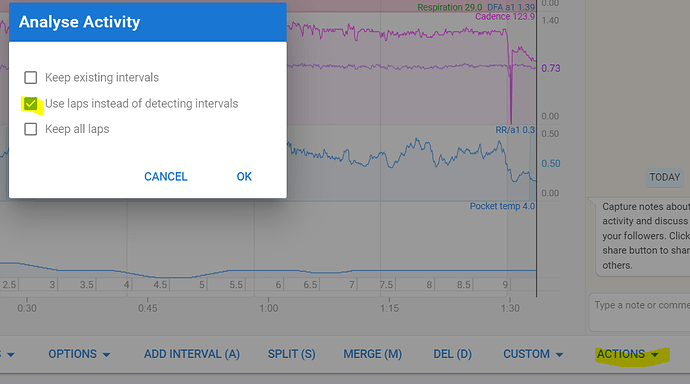The height and width of the screenshot is (384, 690).
Task: Click DEL (D) to delete interval
Action: tap(452, 354)
